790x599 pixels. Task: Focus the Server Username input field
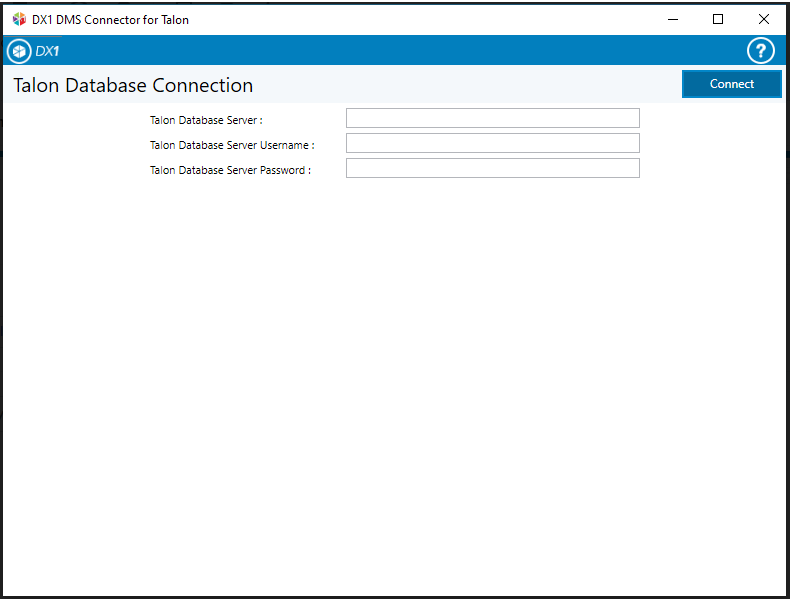(493, 143)
